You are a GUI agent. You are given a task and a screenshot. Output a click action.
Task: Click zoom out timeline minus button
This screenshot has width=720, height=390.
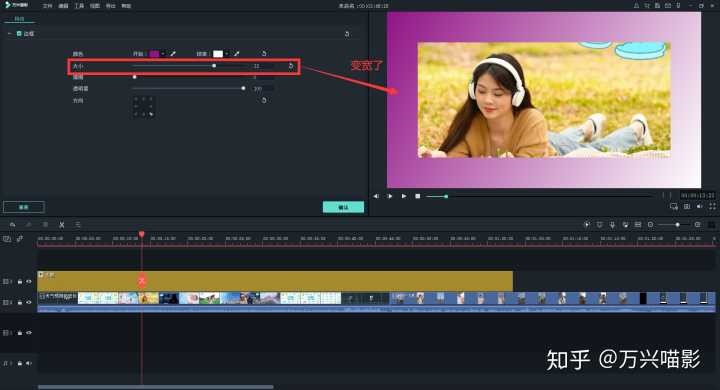(651, 225)
